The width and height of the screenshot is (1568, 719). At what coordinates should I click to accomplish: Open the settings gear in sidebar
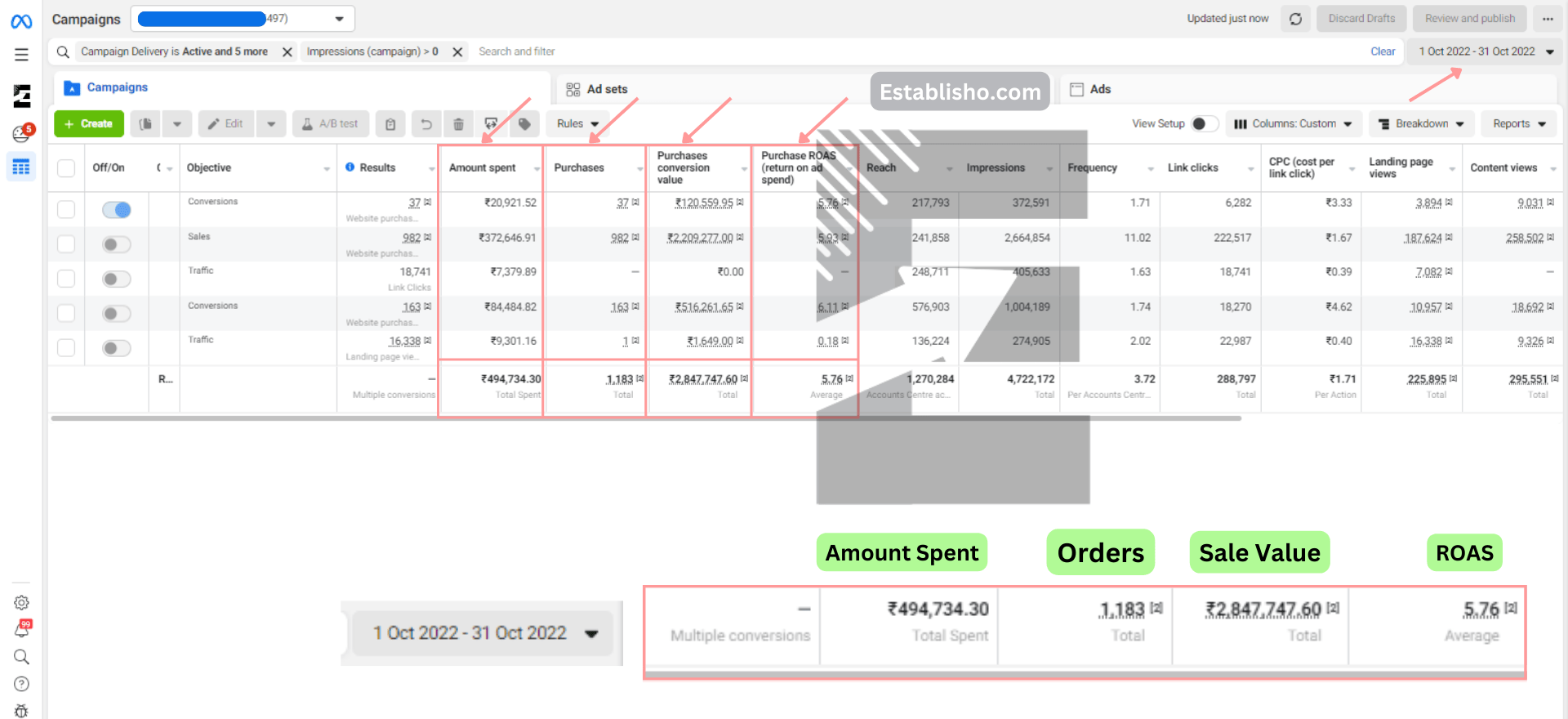click(22, 603)
